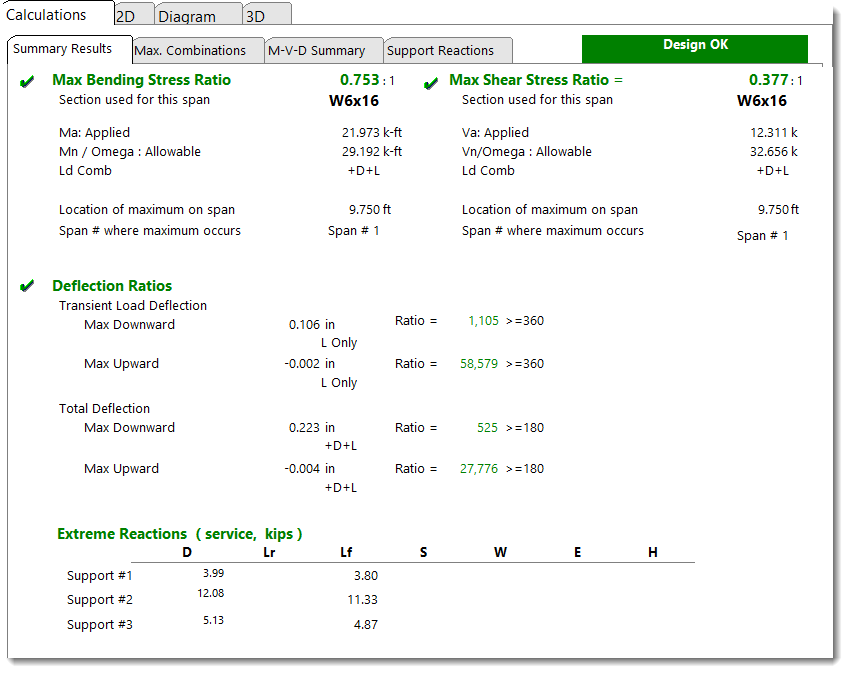Click the S column header
The width and height of the screenshot is (848, 673).
pyautogui.click(x=423, y=552)
